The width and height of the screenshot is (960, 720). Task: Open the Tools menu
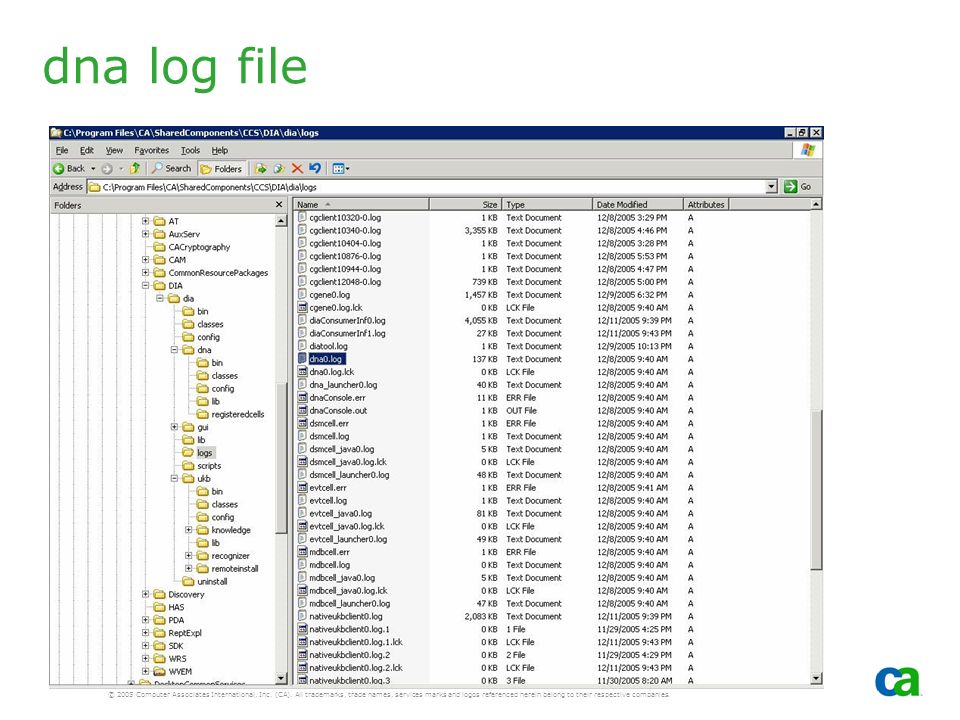point(190,150)
